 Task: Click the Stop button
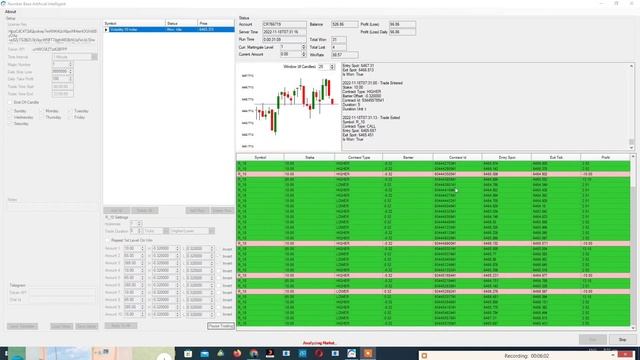pyautogui.click(x=622, y=340)
